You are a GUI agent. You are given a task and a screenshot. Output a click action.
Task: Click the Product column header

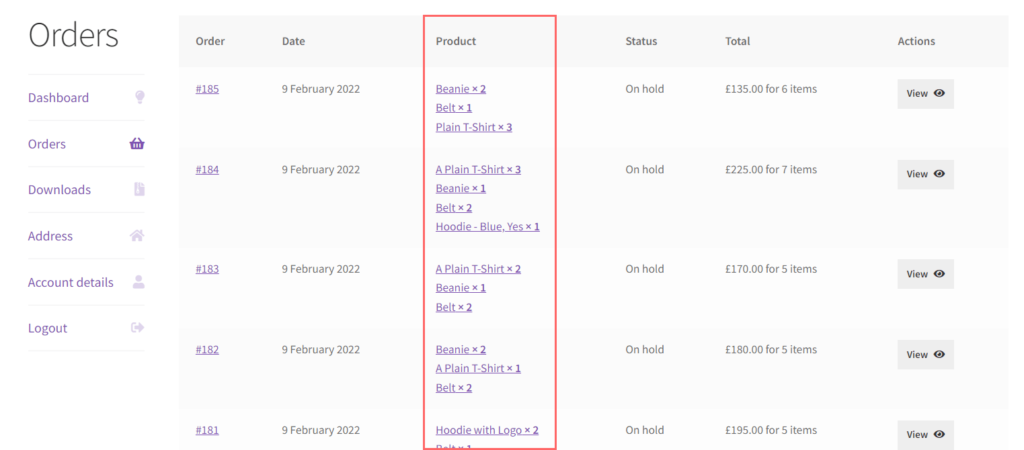[456, 41]
